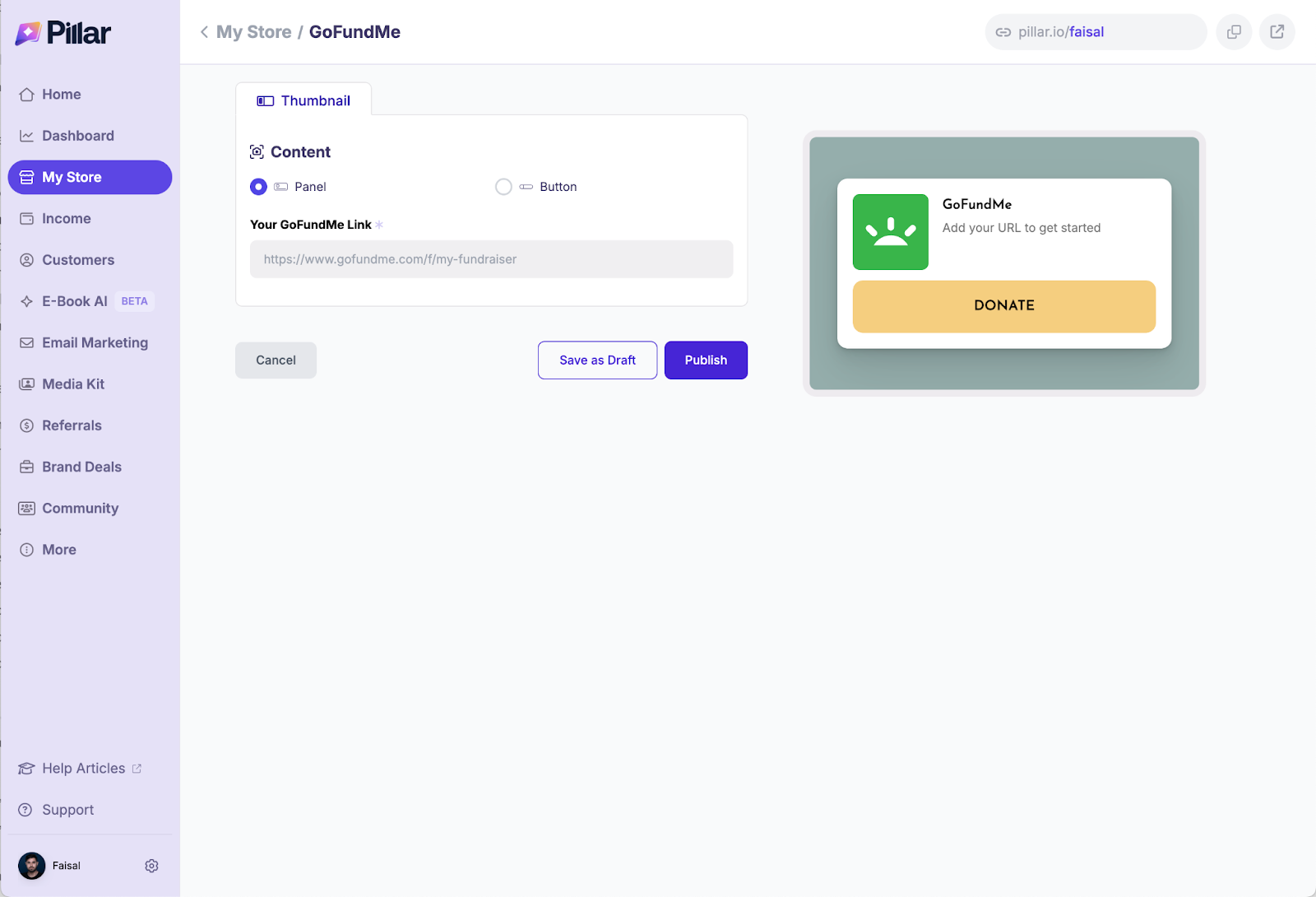1316x897 pixels.
Task: Click the E-Book AI sparkle icon
Action: [26, 301]
